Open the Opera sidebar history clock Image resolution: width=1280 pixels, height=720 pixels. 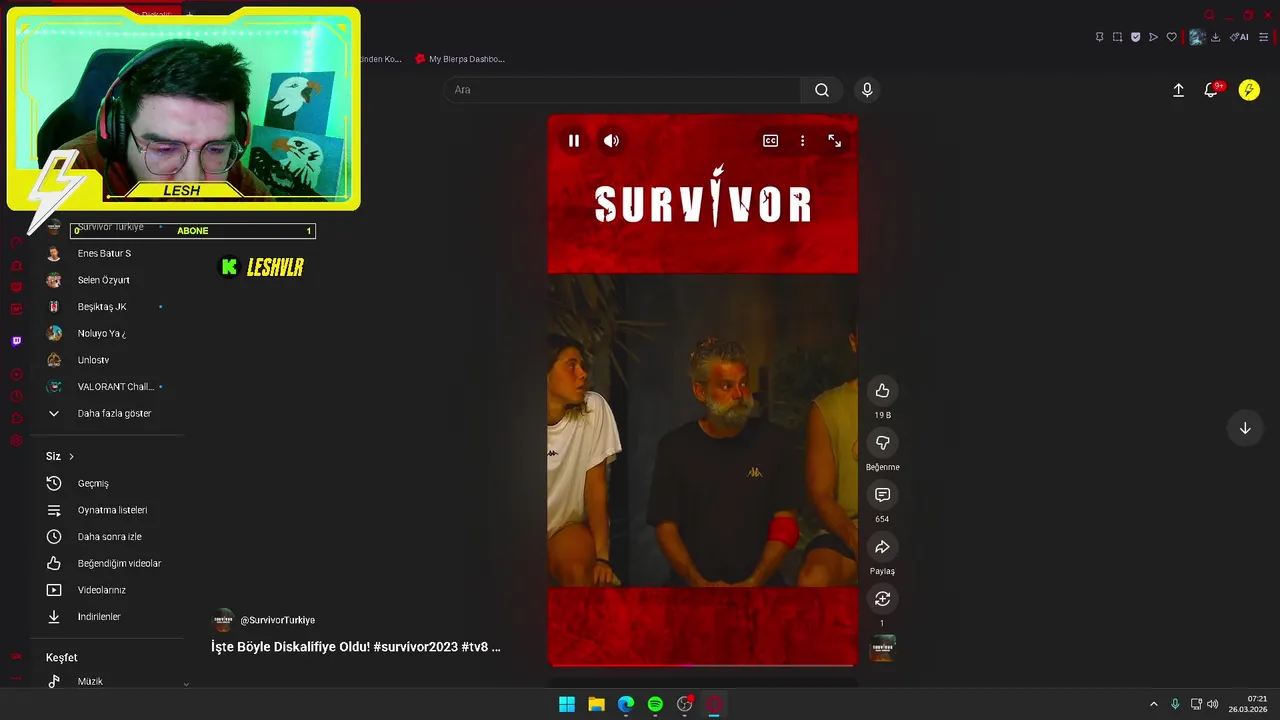[x=16, y=396]
